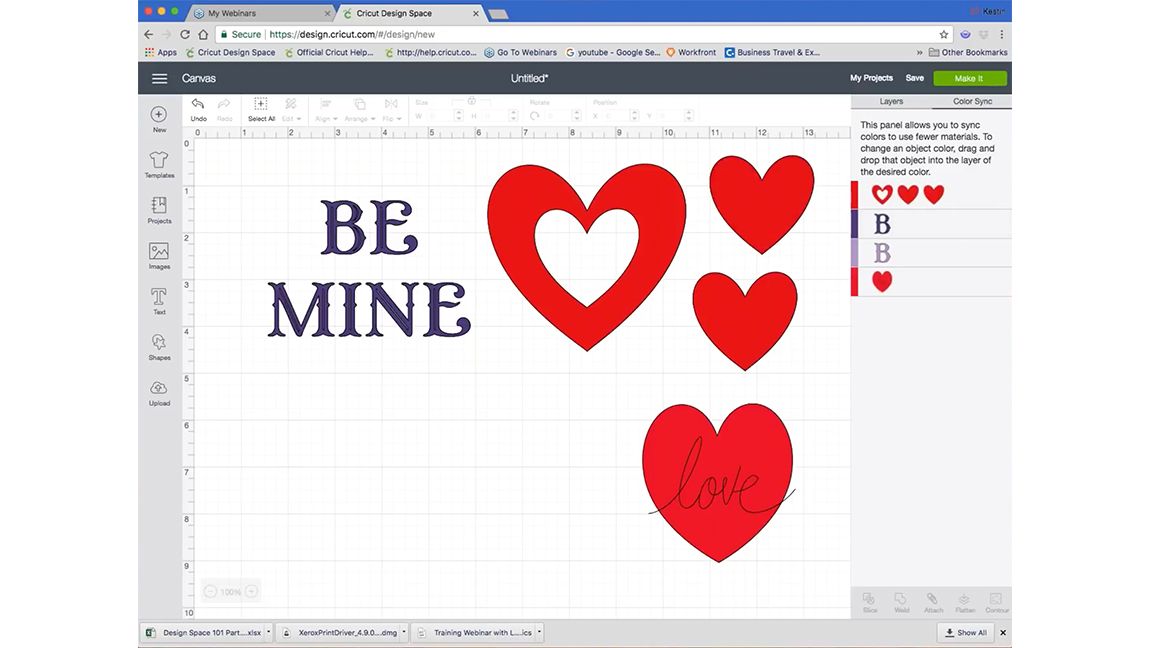Insert a shape using the Shapes tool

pyautogui.click(x=159, y=346)
